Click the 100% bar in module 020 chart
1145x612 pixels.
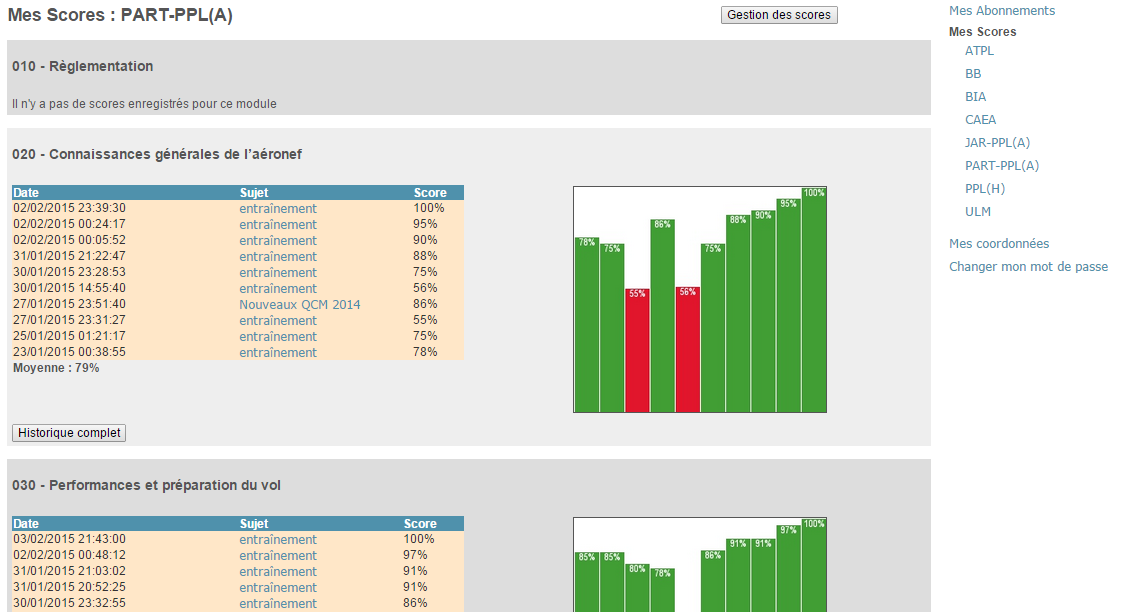tap(814, 300)
